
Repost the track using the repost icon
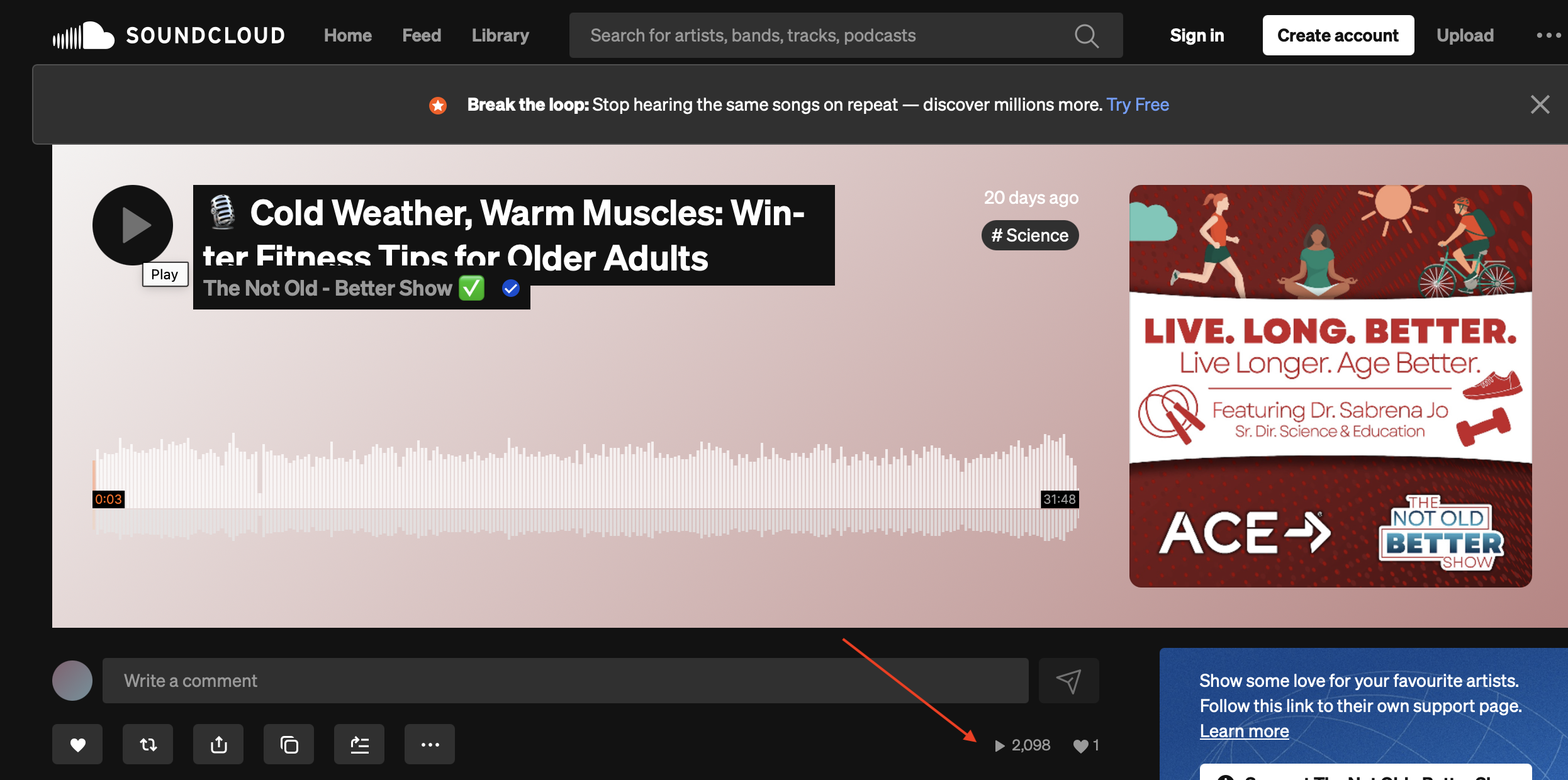click(148, 745)
